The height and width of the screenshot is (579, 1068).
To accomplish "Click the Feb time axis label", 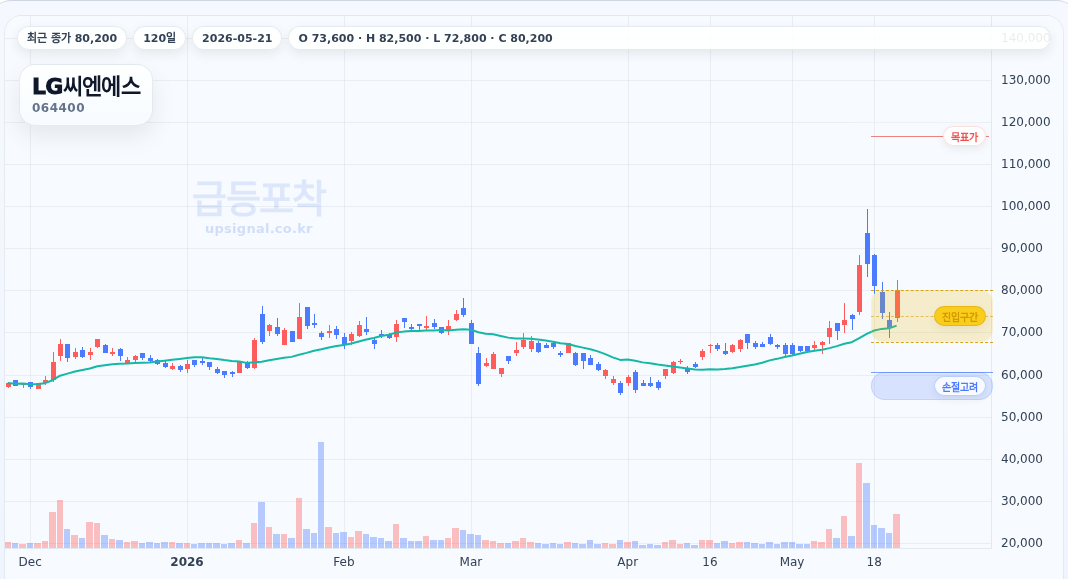I will tap(343, 562).
